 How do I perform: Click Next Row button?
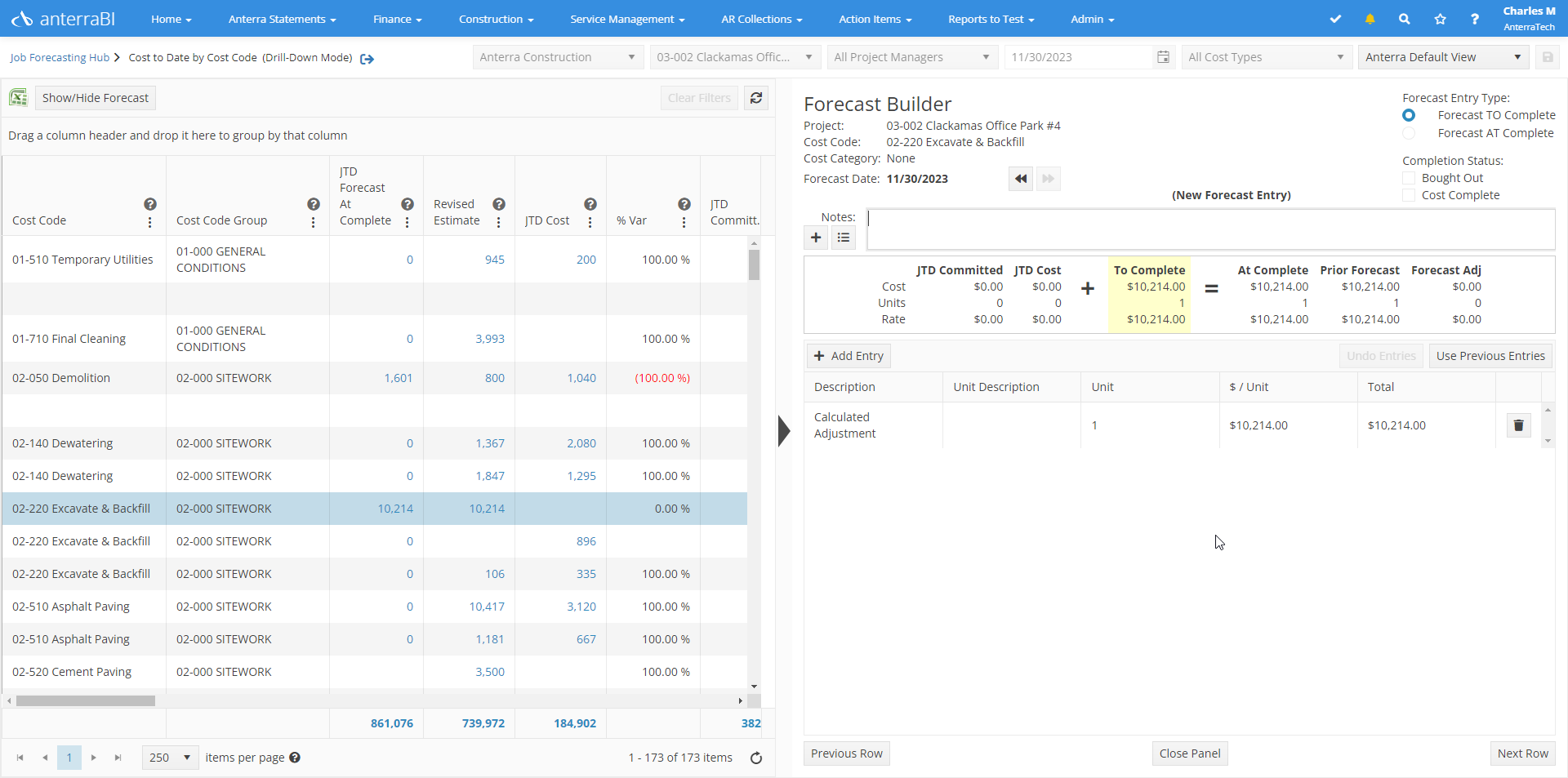coord(1523,754)
